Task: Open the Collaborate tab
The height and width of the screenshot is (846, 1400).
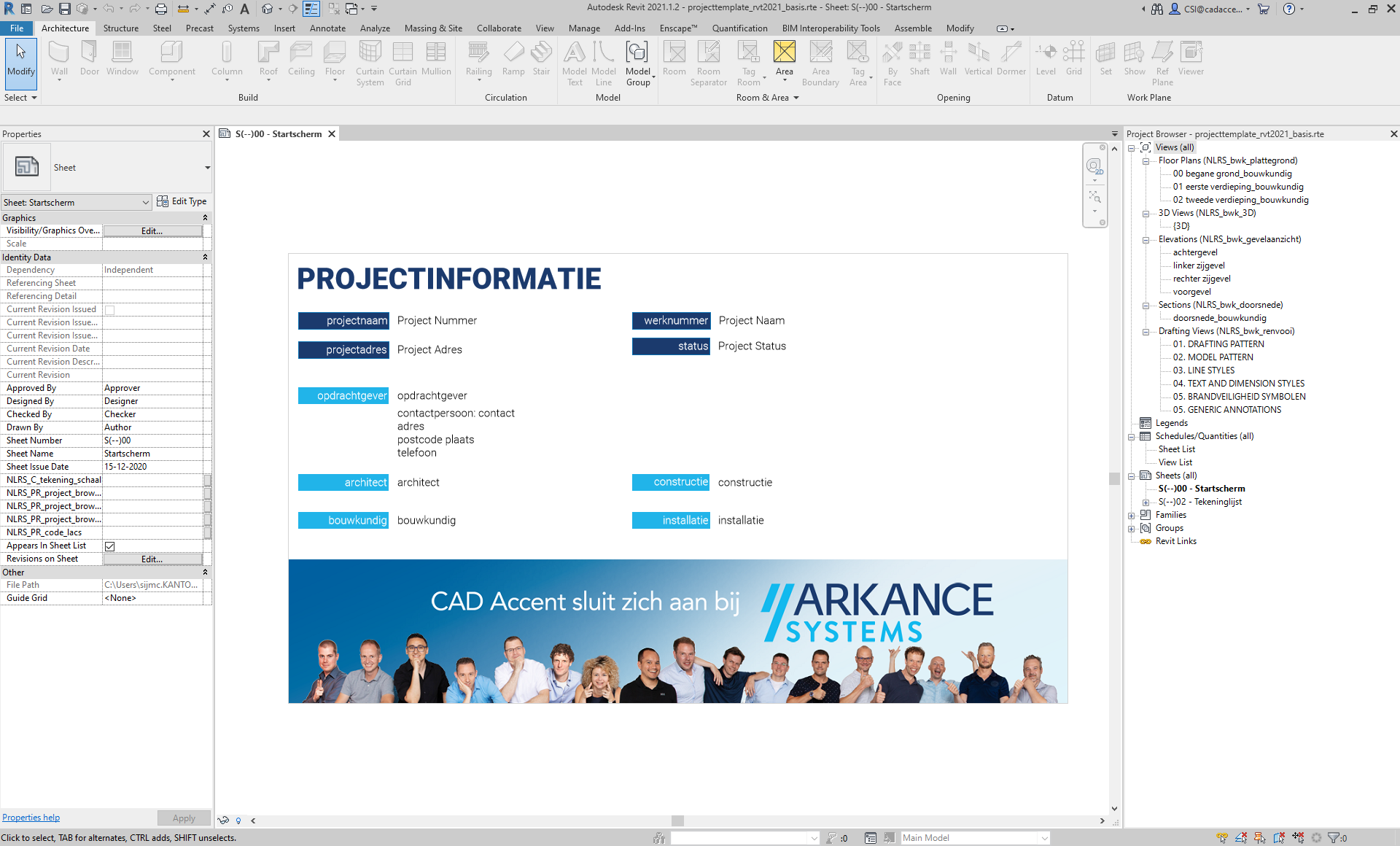Action: [499, 28]
